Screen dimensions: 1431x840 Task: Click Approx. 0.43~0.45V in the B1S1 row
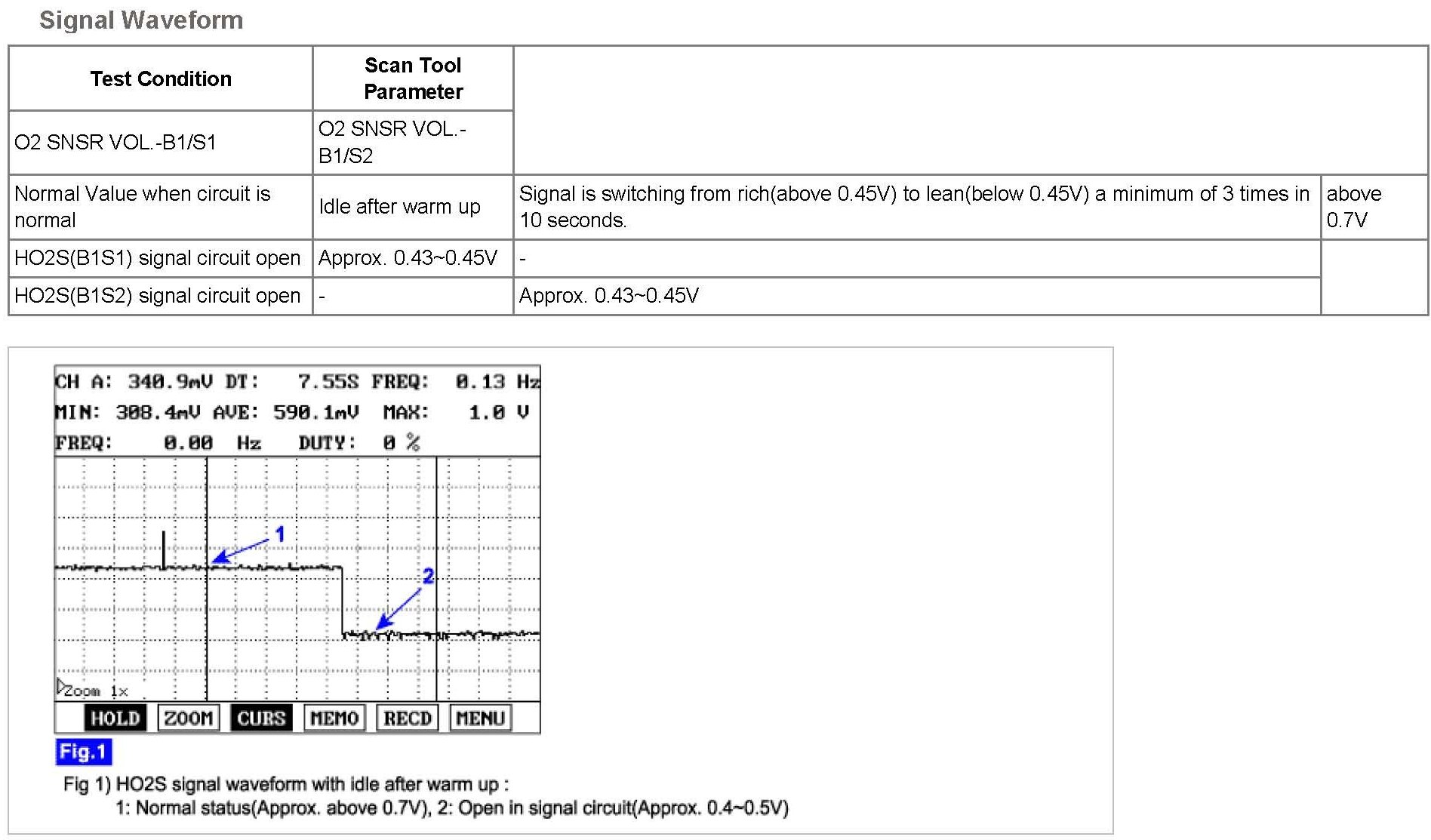click(408, 258)
